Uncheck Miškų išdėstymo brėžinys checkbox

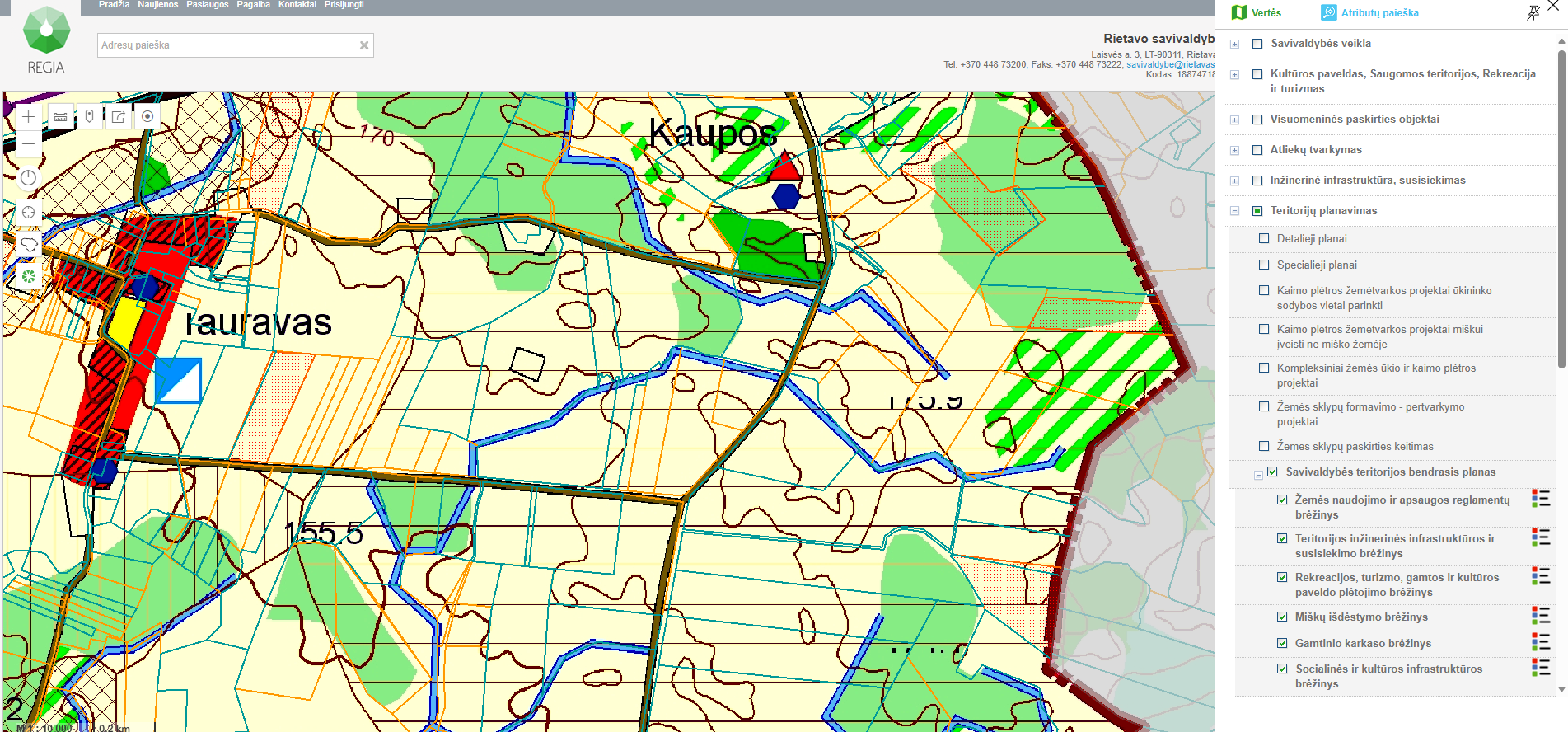[1282, 617]
